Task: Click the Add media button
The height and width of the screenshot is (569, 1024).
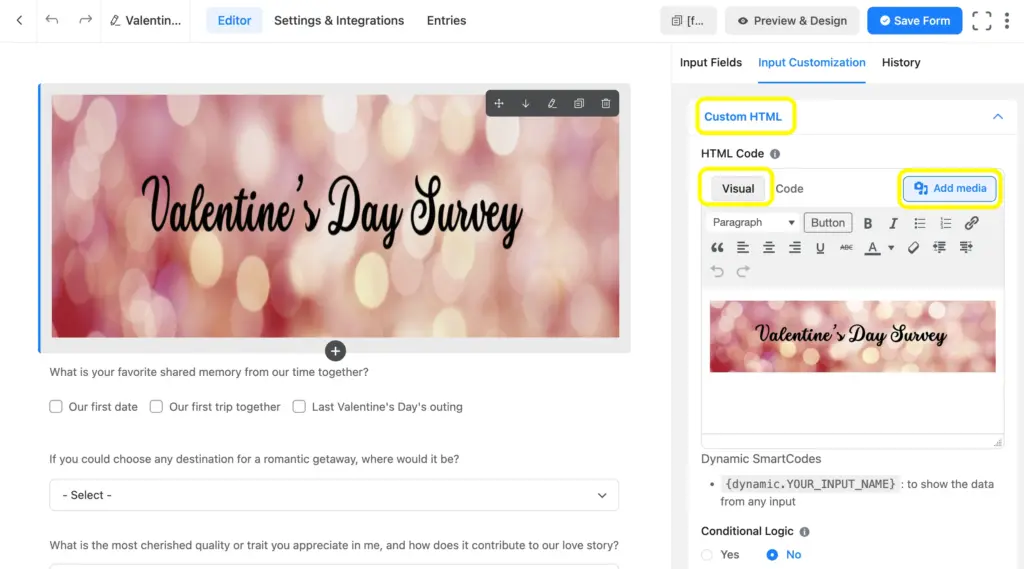Action: click(950, 188)
